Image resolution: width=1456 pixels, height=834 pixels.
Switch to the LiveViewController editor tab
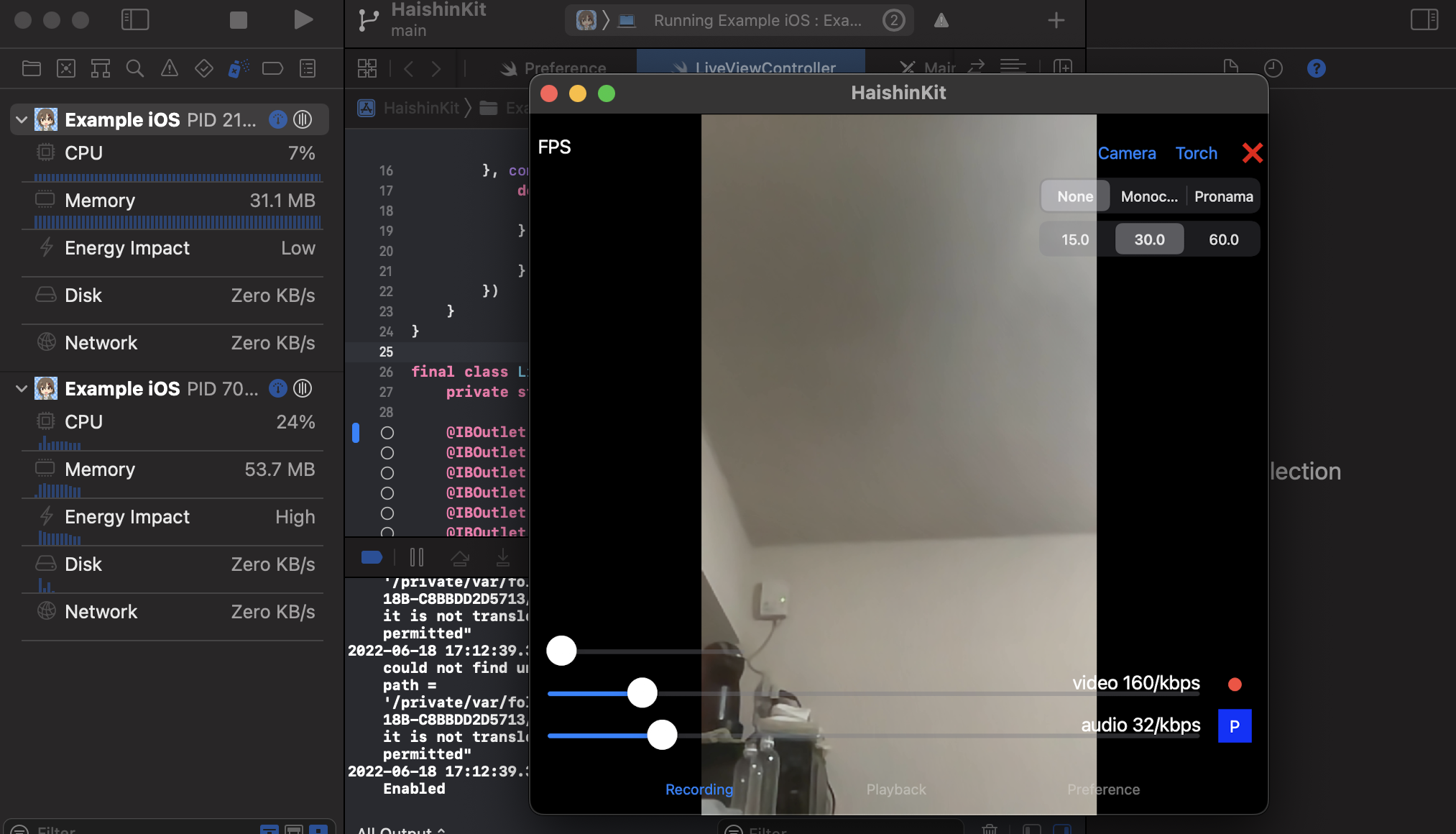tap(751, 63)
